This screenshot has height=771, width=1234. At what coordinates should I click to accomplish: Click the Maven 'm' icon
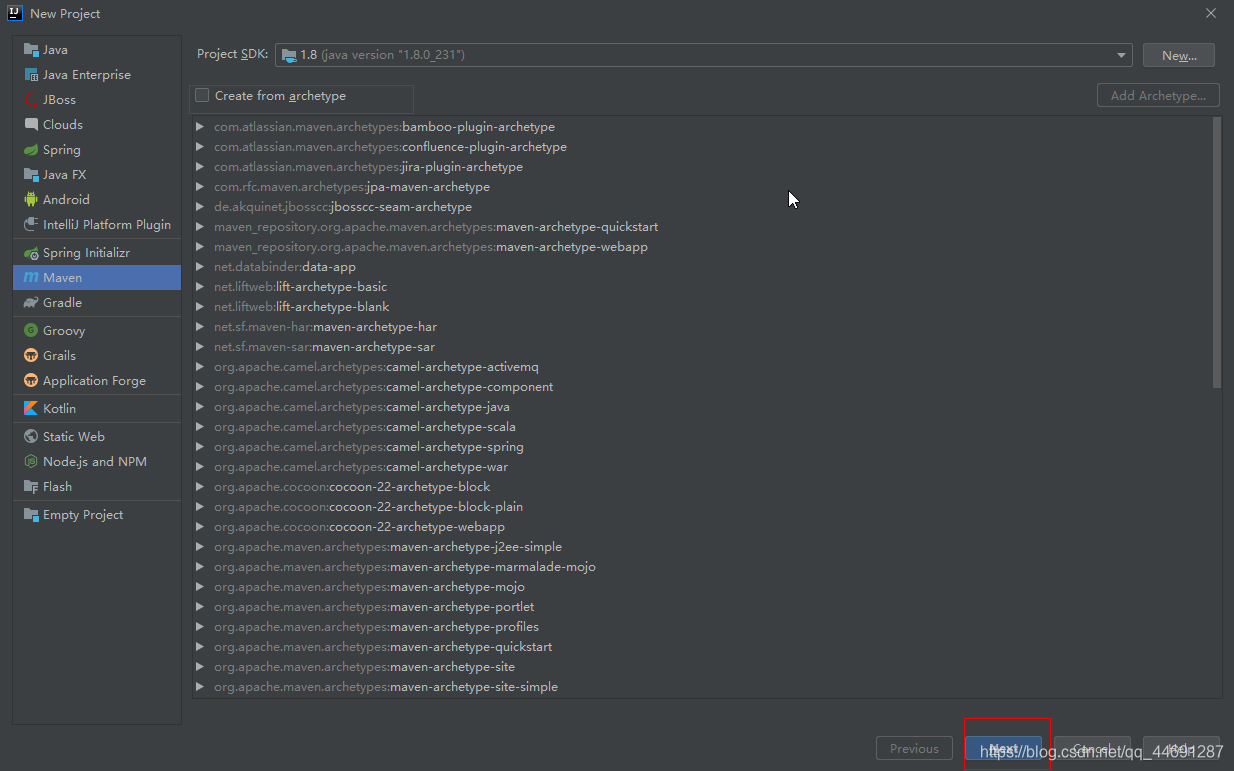pos(31,278)
